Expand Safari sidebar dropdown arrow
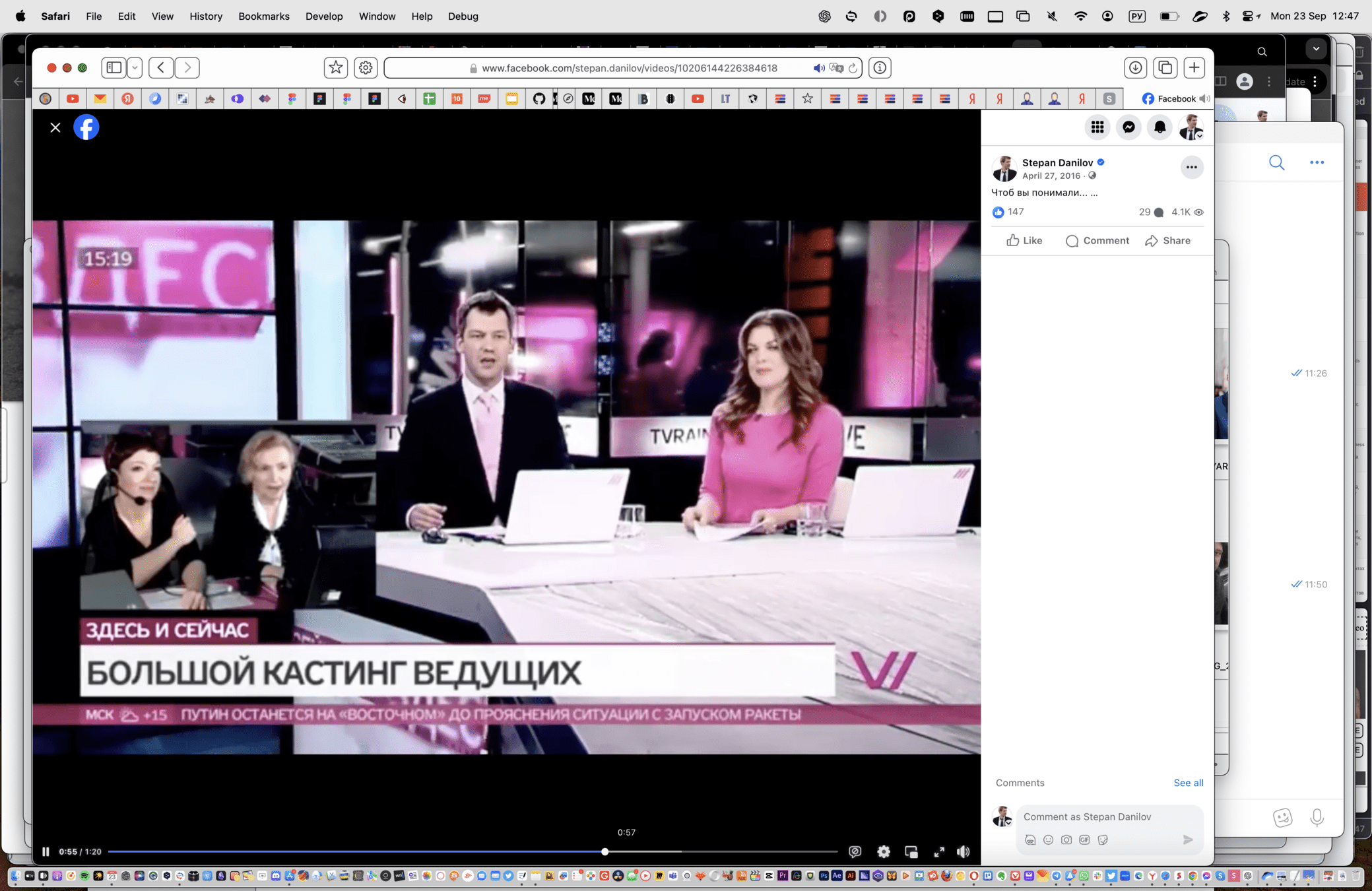1372x891 pixels. tap(135, 67)
